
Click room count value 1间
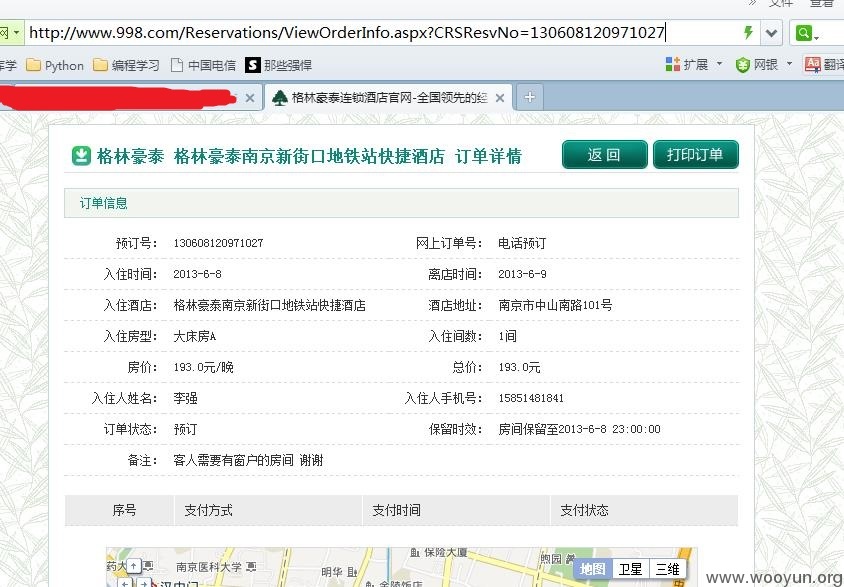(507, 336)
